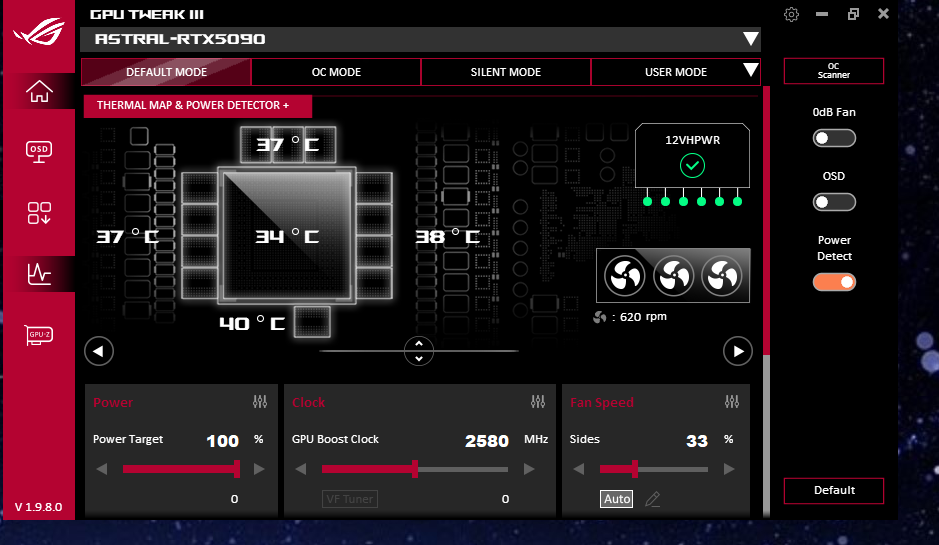Disable the Power Detect switch
The width and height of the screenshot is (939, 545).
[x=834, y=282]
